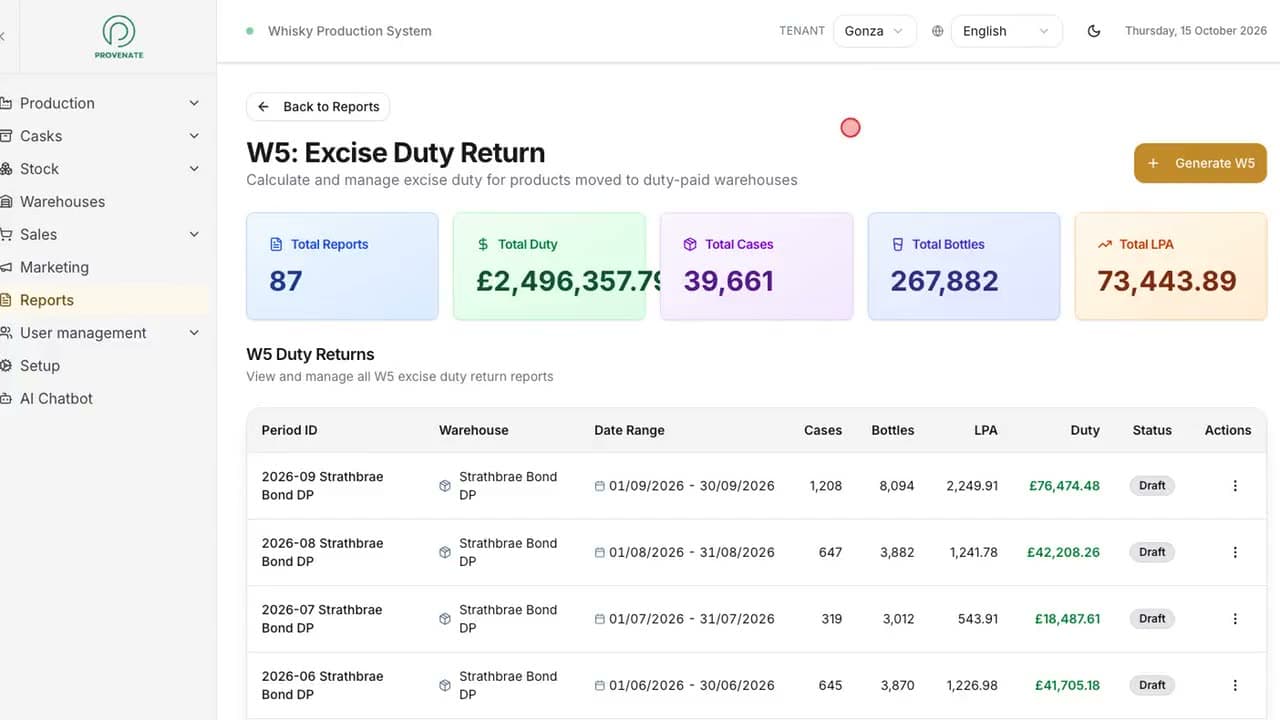Select Reports in the sidebar

point(104,300)
